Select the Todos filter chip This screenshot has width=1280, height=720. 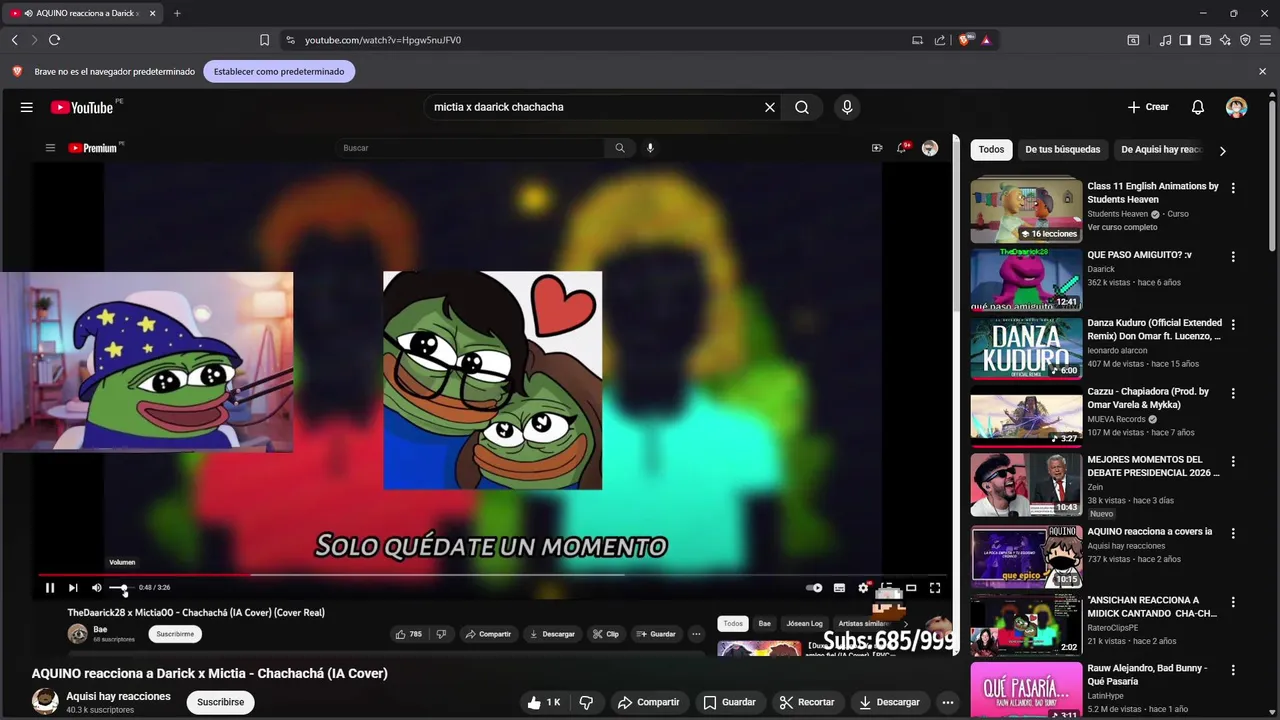pyautogui.click(x=991, y=150)
